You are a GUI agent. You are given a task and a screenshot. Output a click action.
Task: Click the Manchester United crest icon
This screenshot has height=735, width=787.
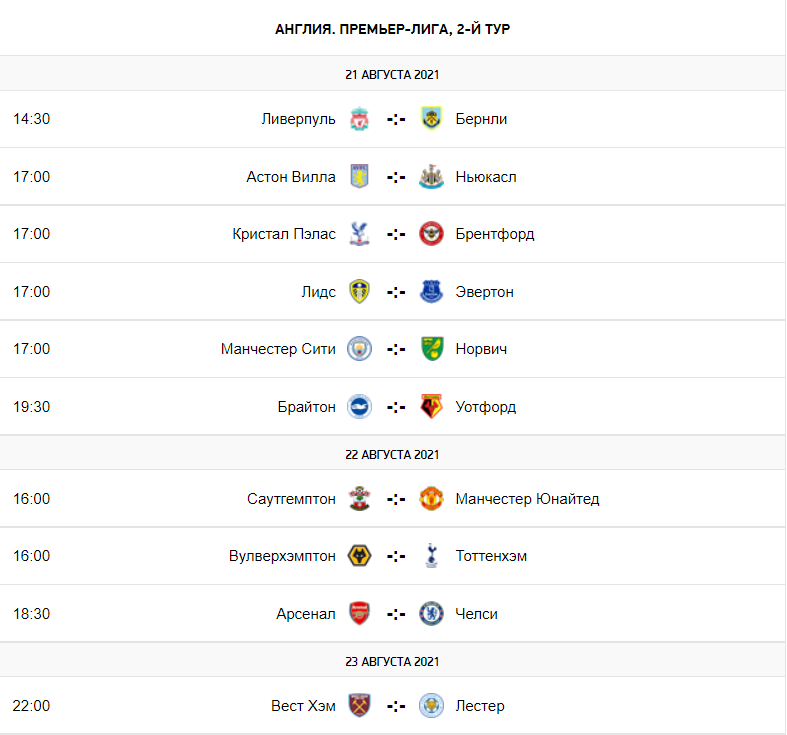click(432, 499)
